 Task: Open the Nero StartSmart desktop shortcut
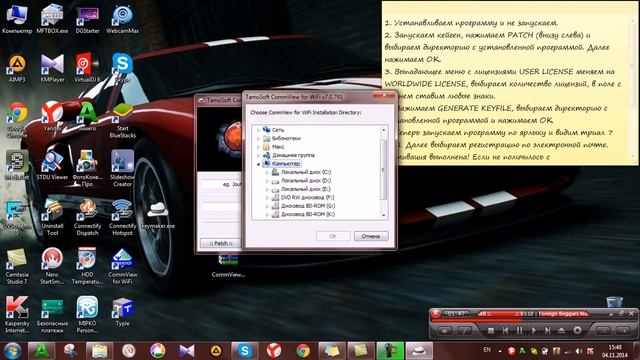tap(52, 266)
